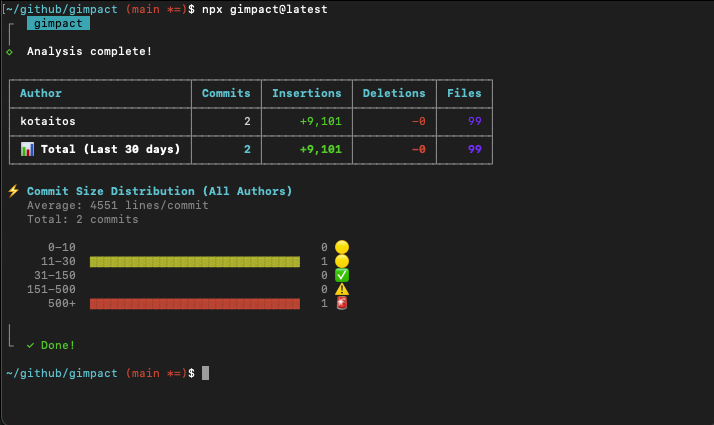Click the bar chart emoji beside Total
The height and width of the screenshot is (425, 714).
tap(27, 149)
